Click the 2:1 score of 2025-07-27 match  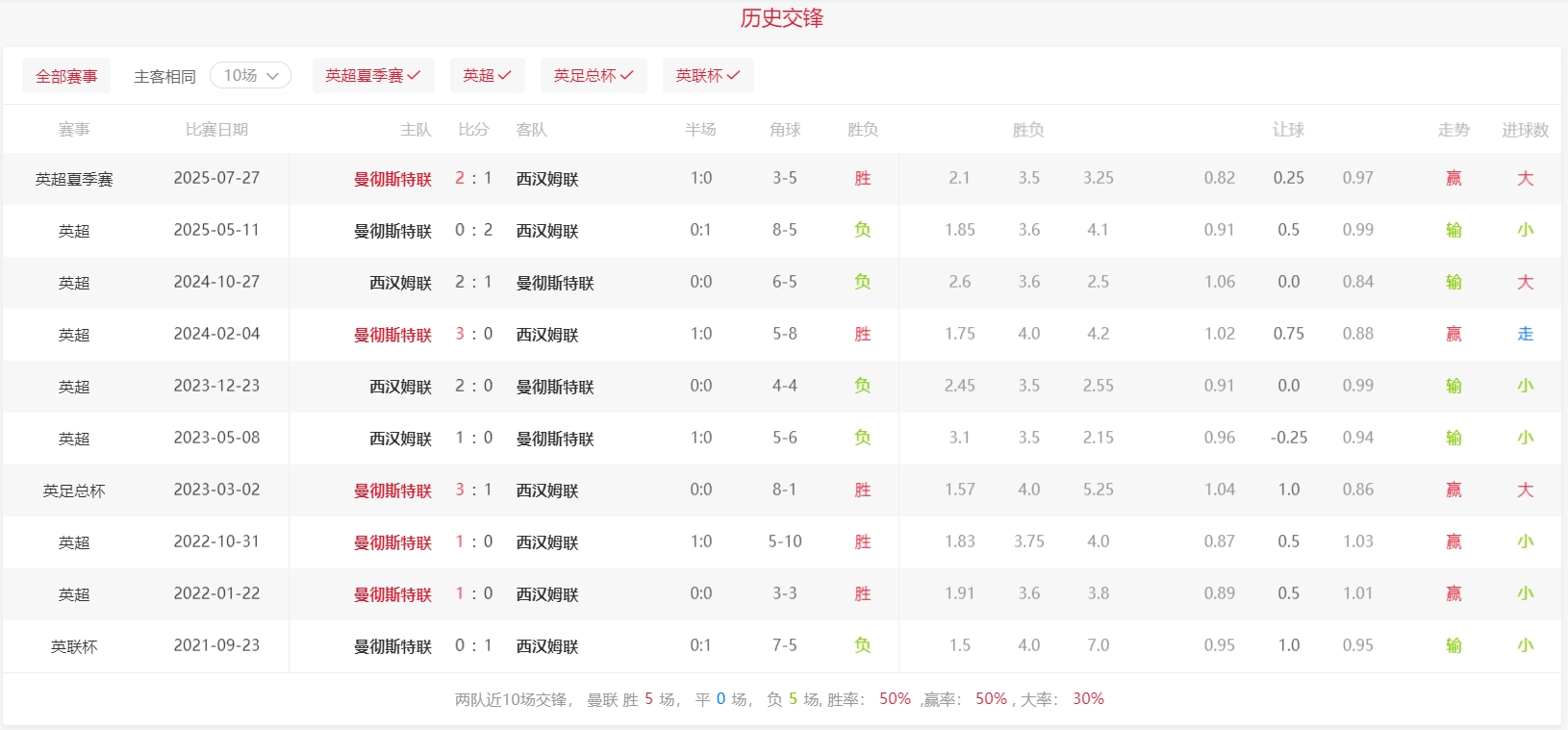click(473, 178)
